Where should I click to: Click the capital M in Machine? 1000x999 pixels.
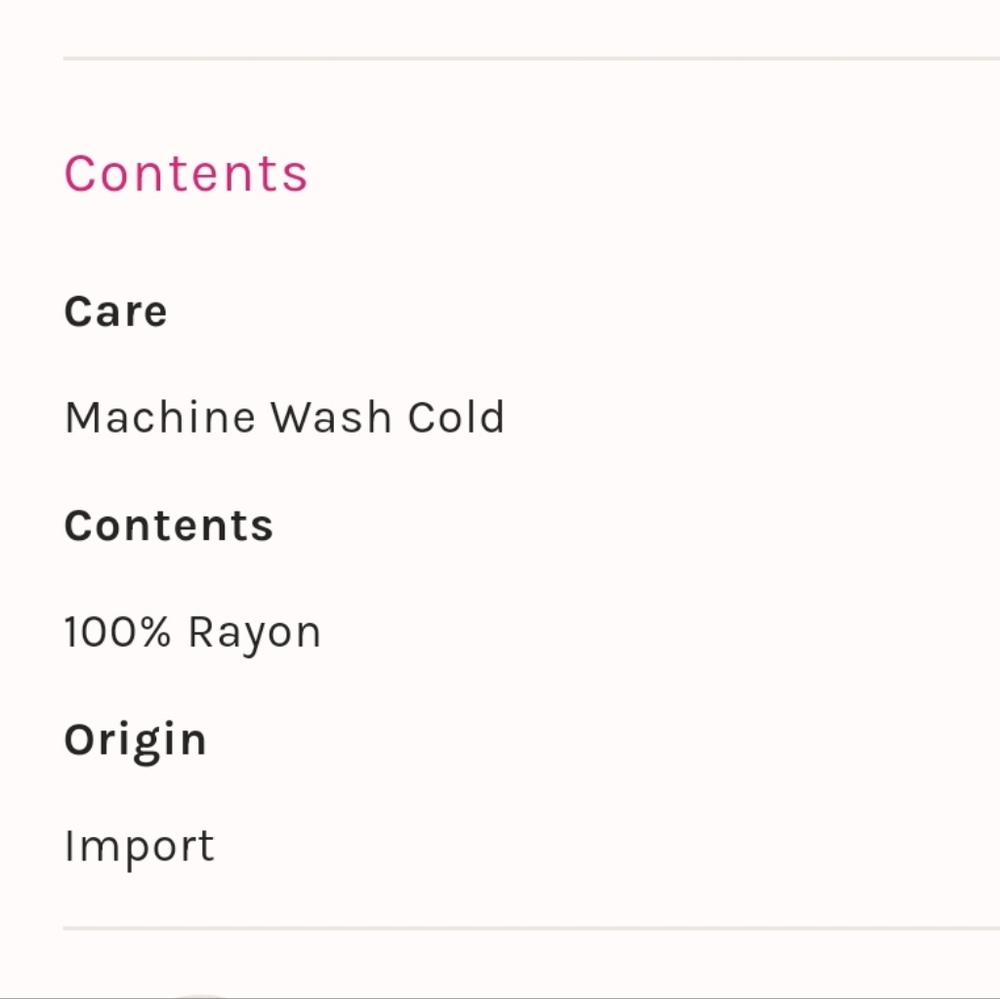click(83, 417)
